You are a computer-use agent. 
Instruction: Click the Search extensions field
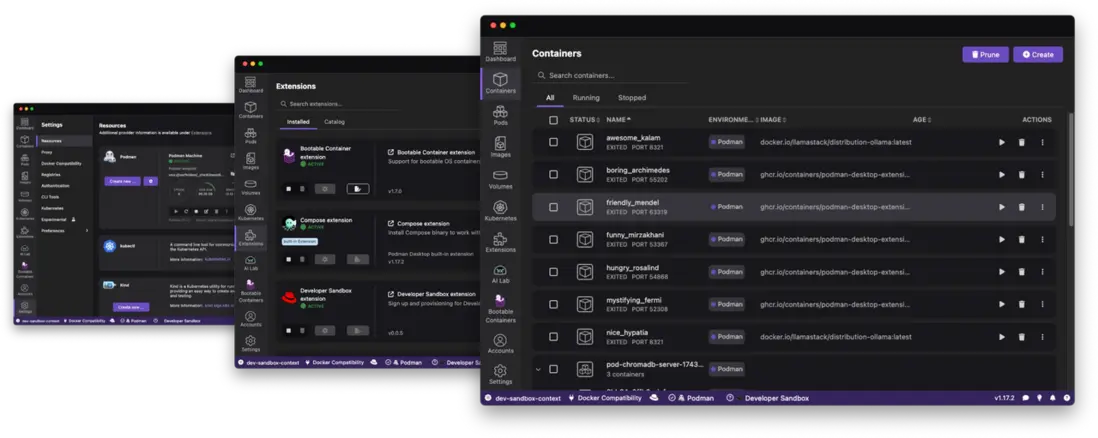(338, 104)
